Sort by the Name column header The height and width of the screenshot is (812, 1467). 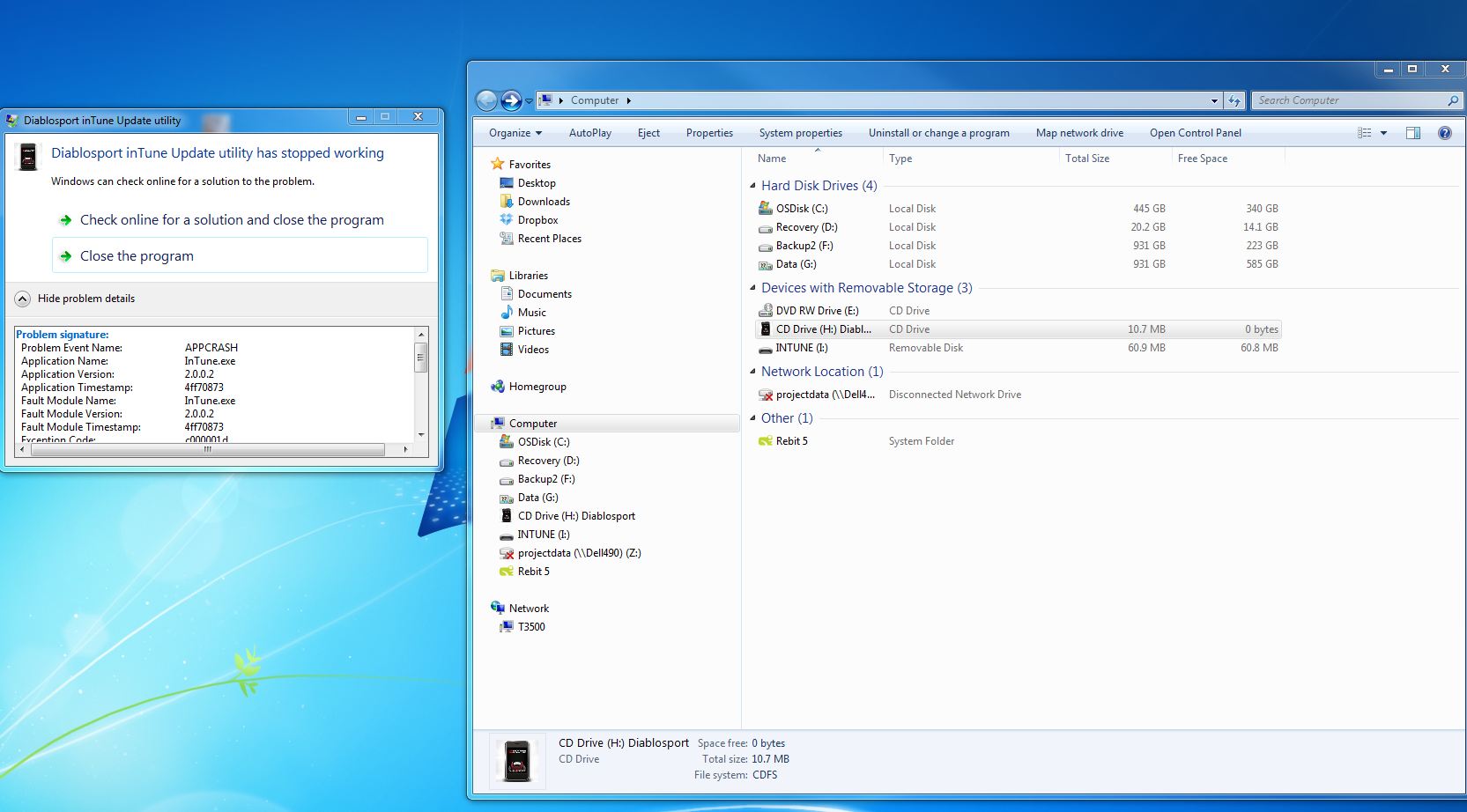[772, 159]
